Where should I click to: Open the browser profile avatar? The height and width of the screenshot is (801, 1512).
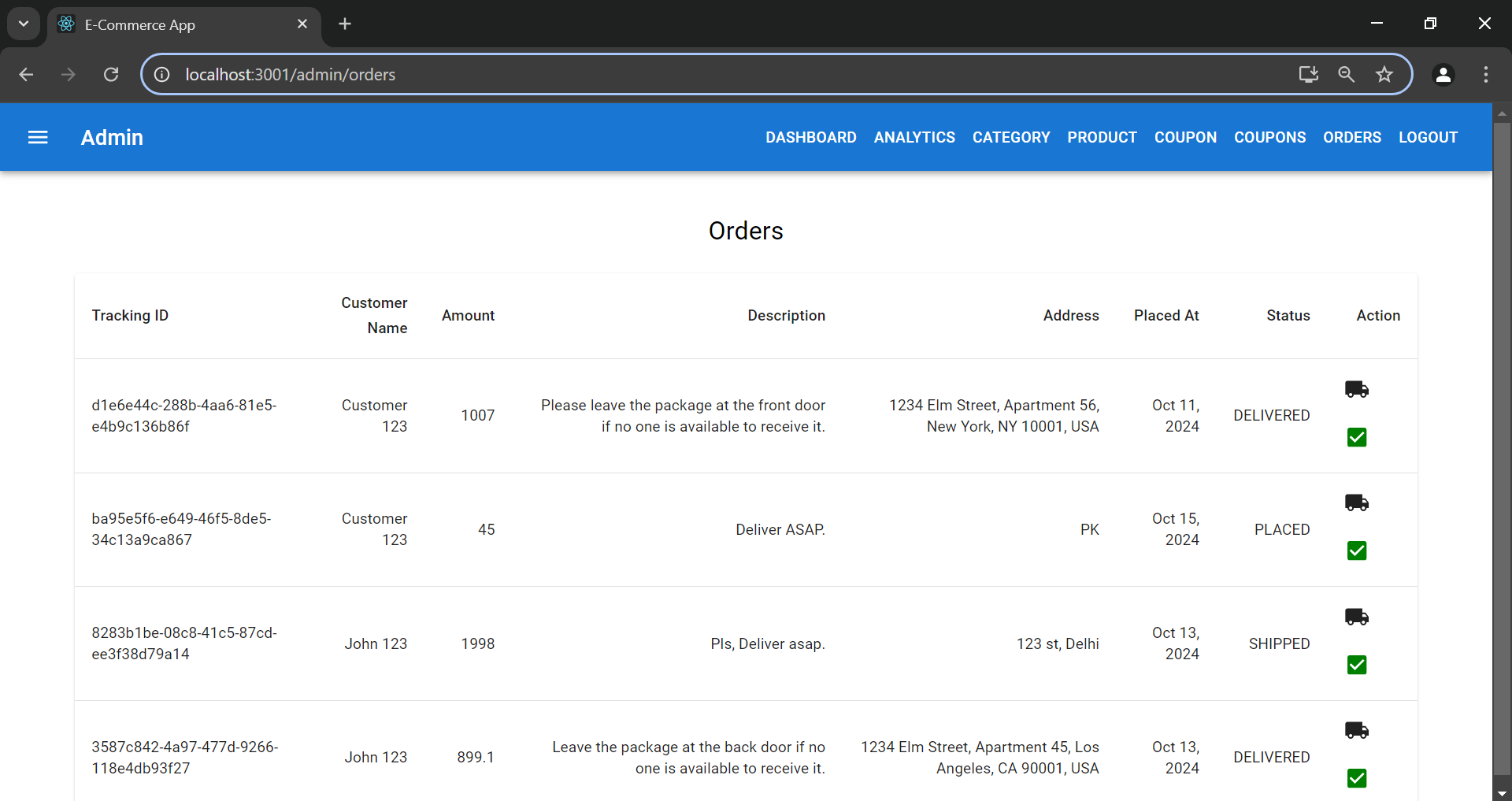point(1443,74)
